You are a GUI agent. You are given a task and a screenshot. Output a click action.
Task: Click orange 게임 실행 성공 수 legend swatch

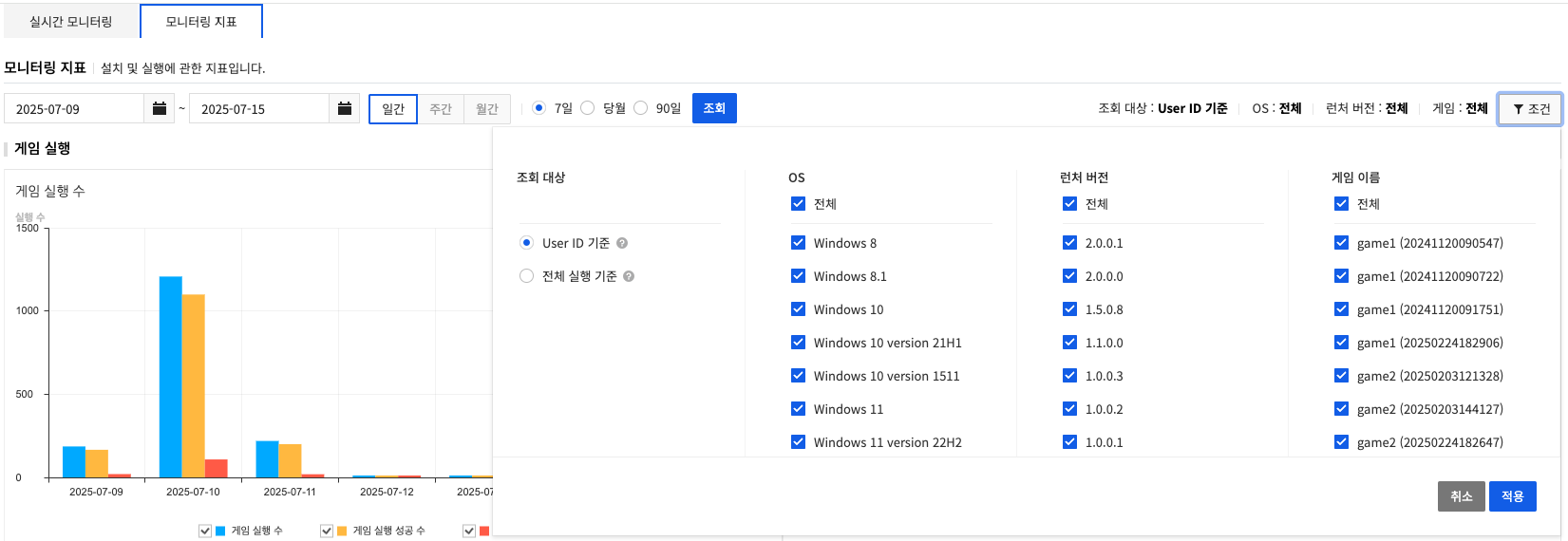click(x=342, y=531)
